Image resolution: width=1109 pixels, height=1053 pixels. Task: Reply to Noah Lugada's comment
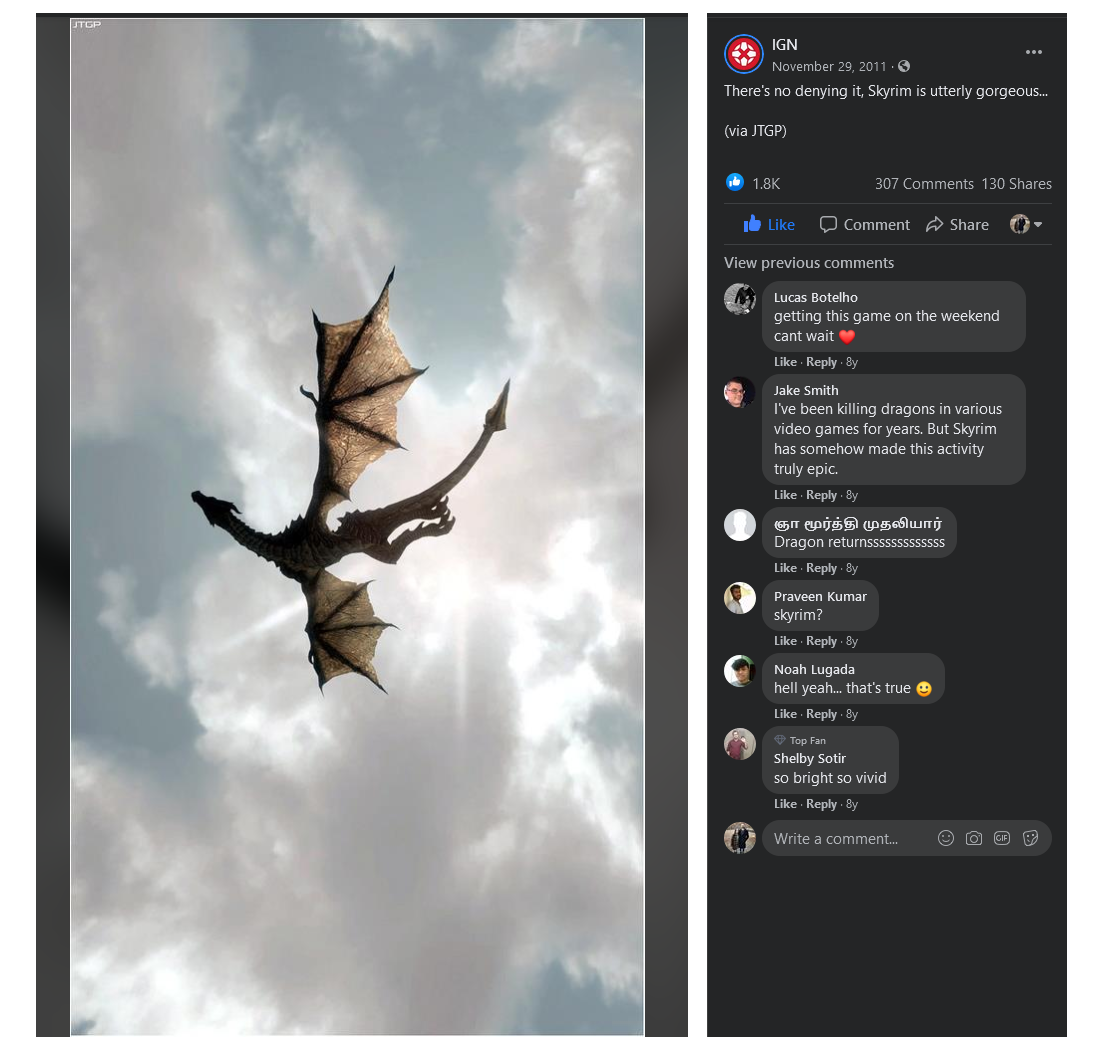[821, 714]
